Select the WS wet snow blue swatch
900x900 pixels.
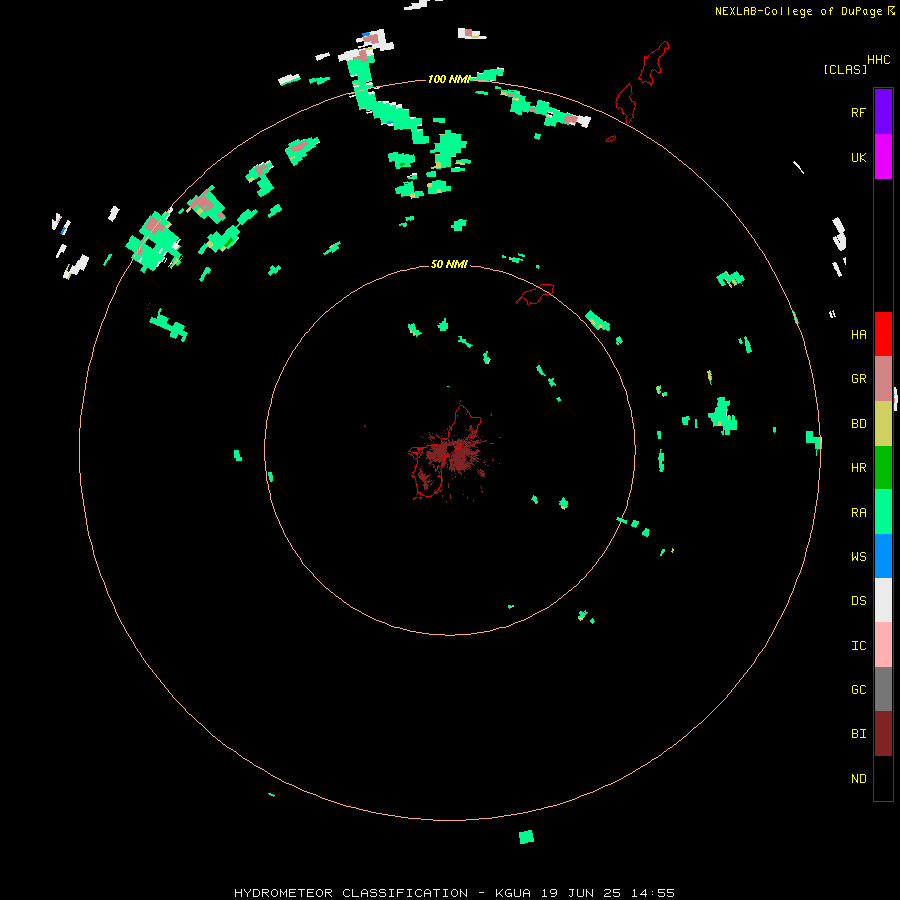click(x=883, y=556)
